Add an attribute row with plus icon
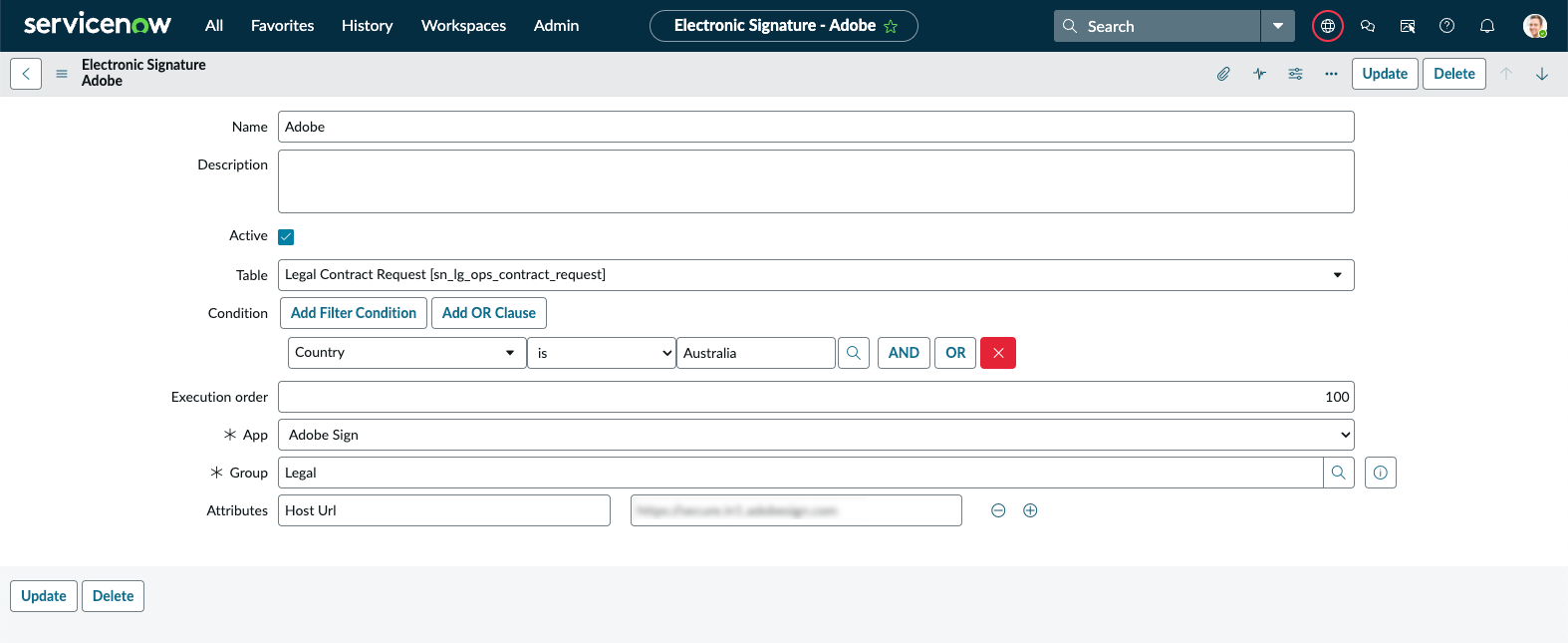Screen dimensions: 1568x643 point(1030,510)
